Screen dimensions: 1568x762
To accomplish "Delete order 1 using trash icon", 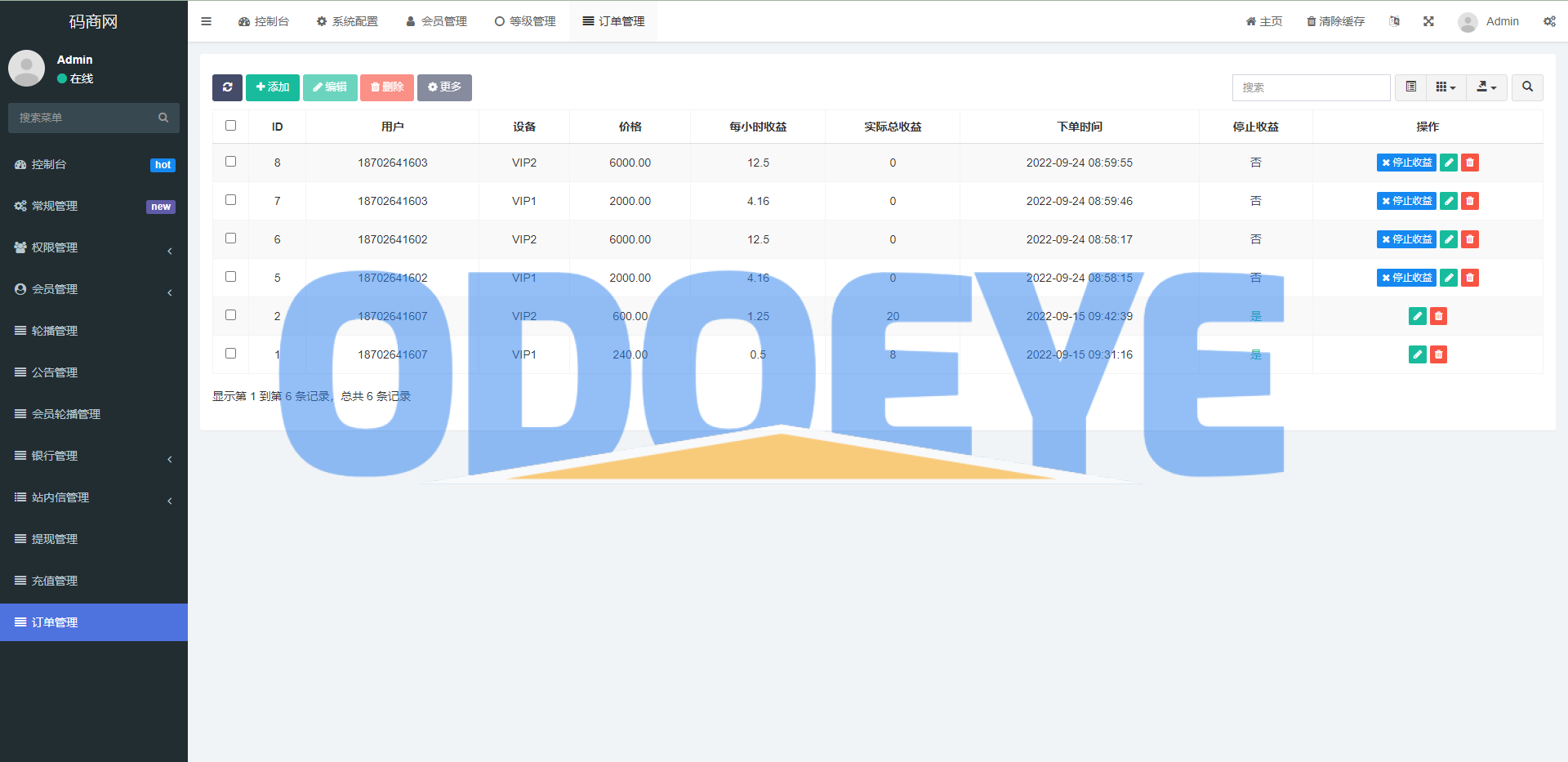I will 1438,354.
